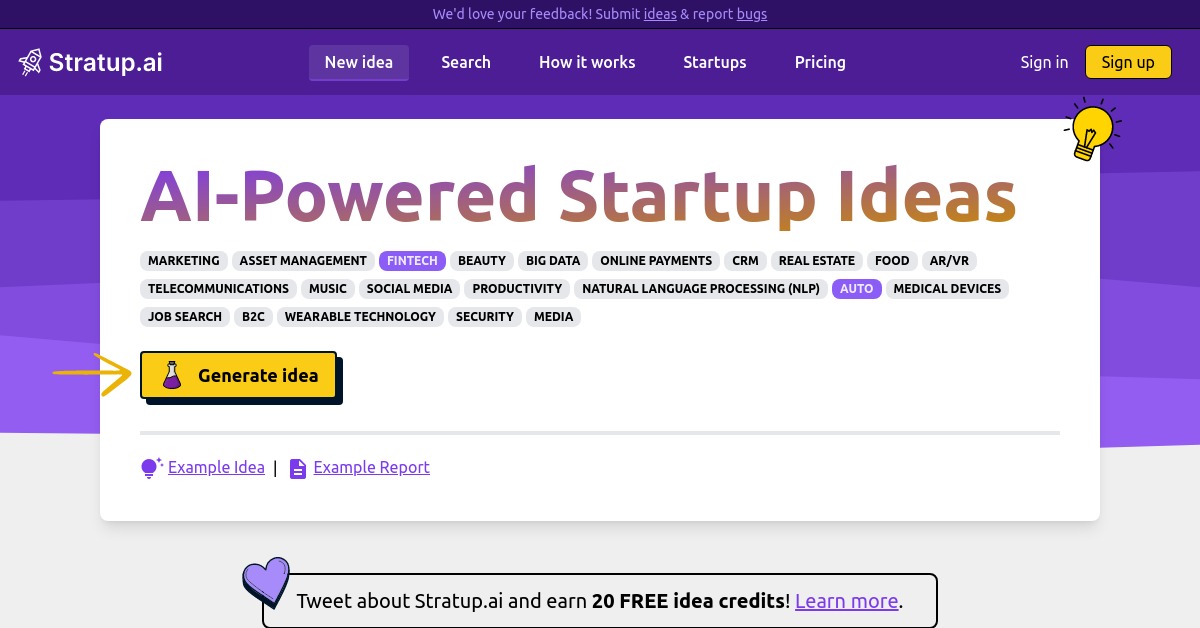Click the bugs report link in the feedback banner
The height and width of the screenshot is (628, 1200).
[752, 14]
